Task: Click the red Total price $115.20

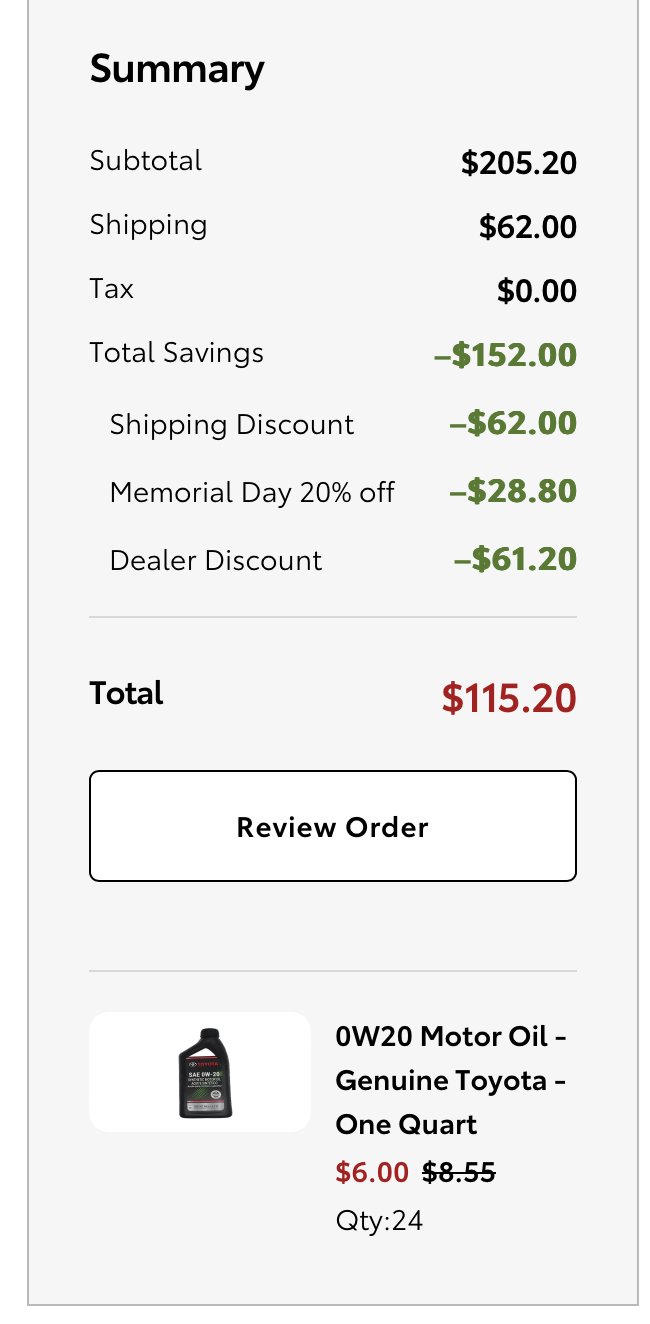Action: click(509, 698)
